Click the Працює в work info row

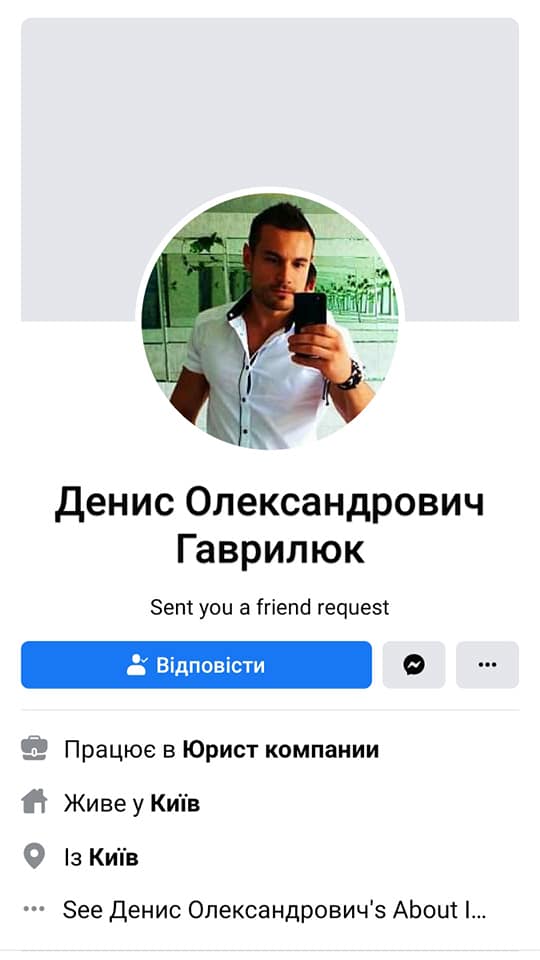pyautogui.click(x=270, y=749)
